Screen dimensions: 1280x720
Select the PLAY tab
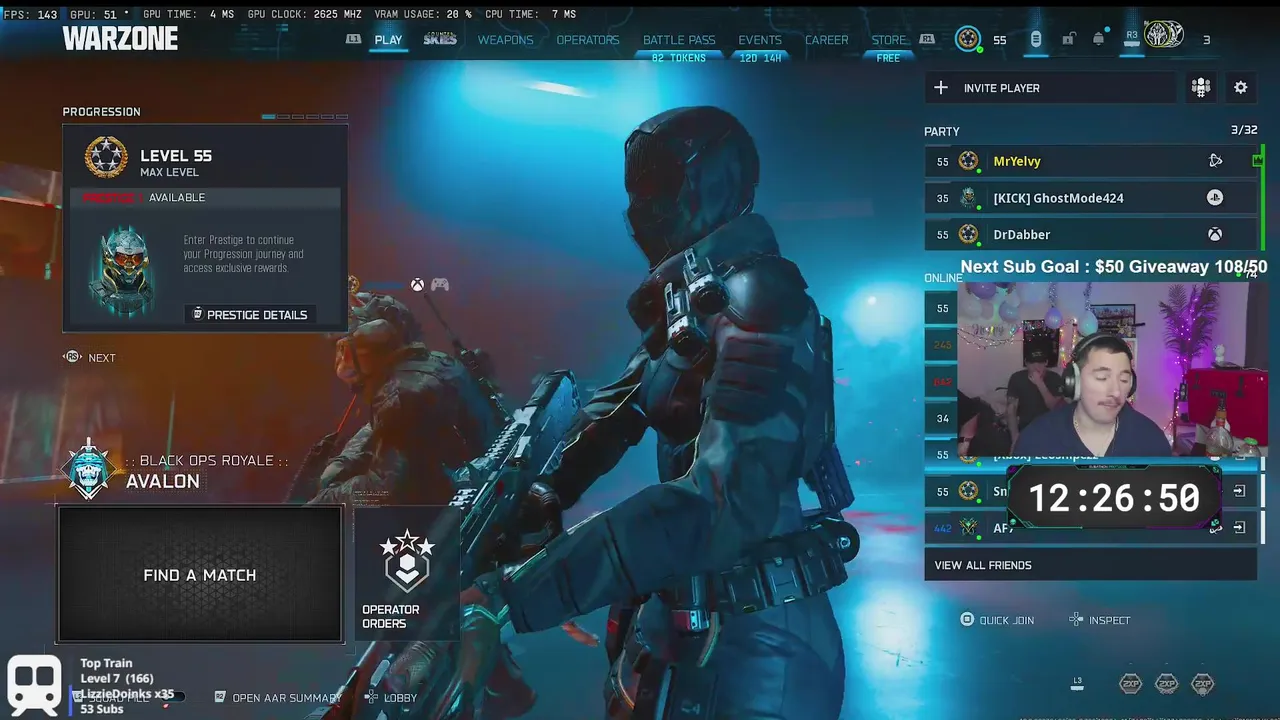[388, 40]
